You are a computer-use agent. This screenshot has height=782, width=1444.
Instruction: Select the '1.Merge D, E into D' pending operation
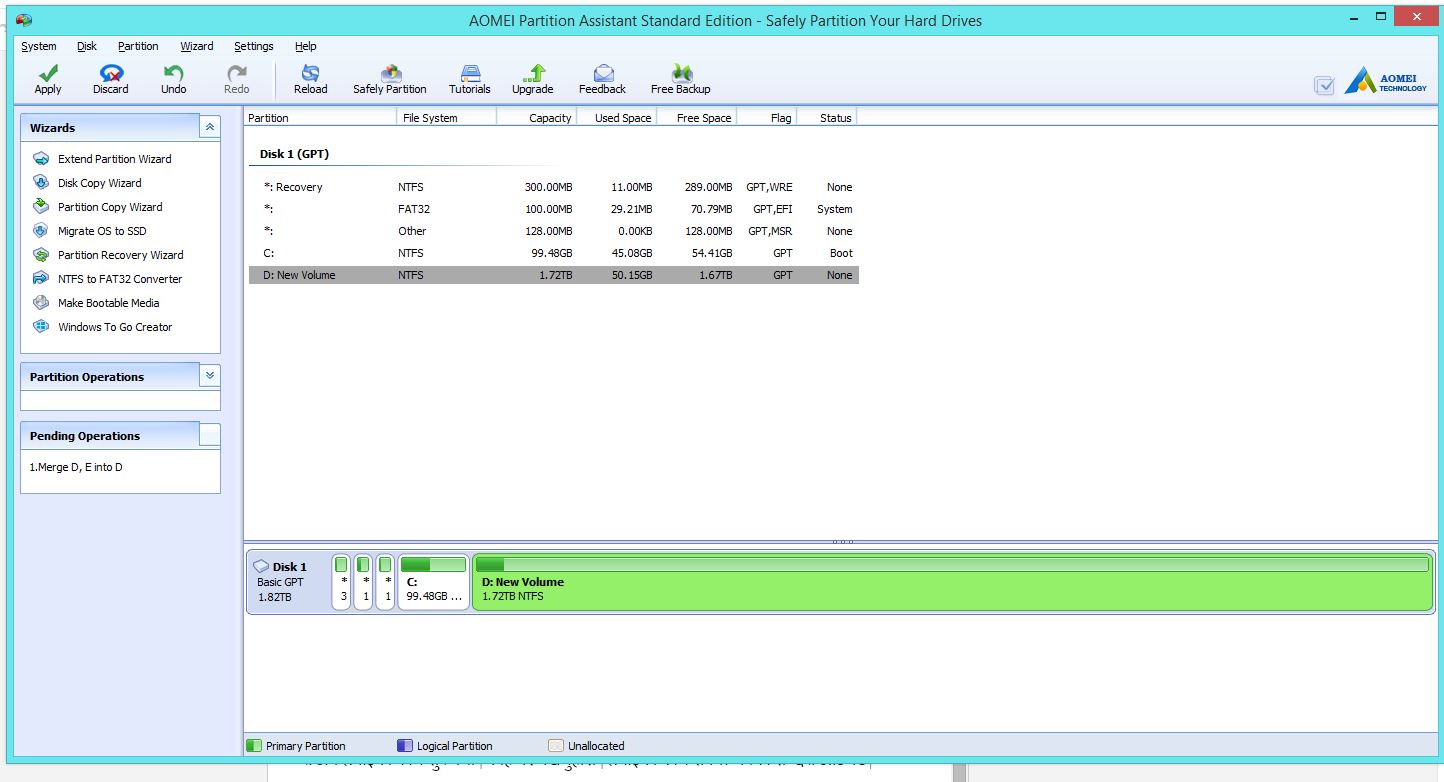pyautogui.click(x=76, y=467)
